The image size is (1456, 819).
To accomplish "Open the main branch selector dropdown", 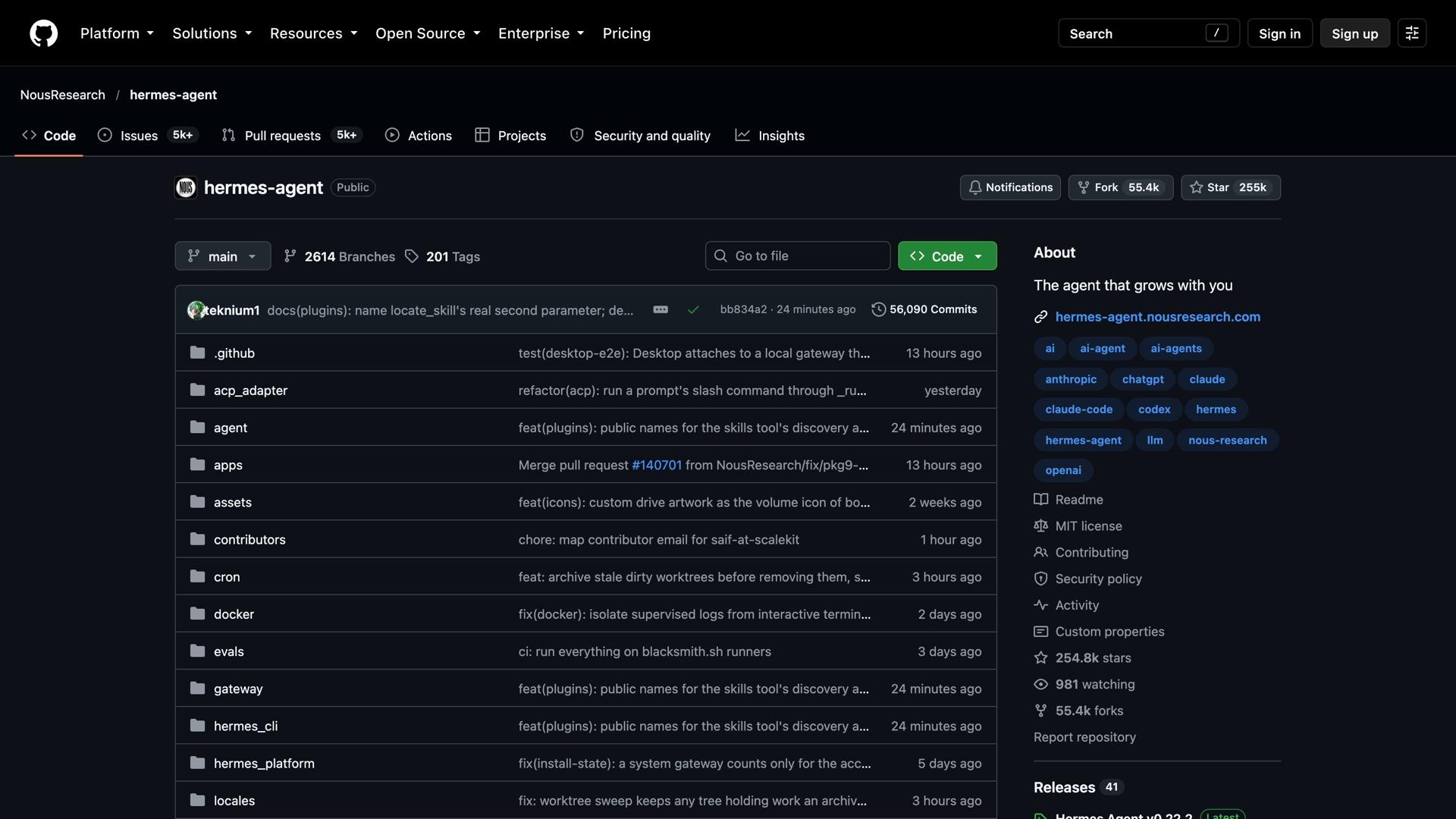I will [x=223, y=256].
